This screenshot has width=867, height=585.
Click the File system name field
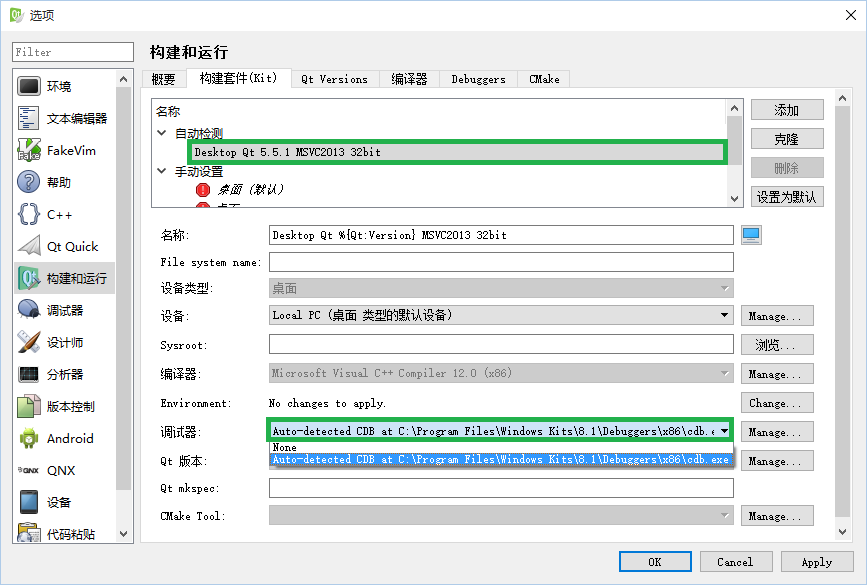501,262
